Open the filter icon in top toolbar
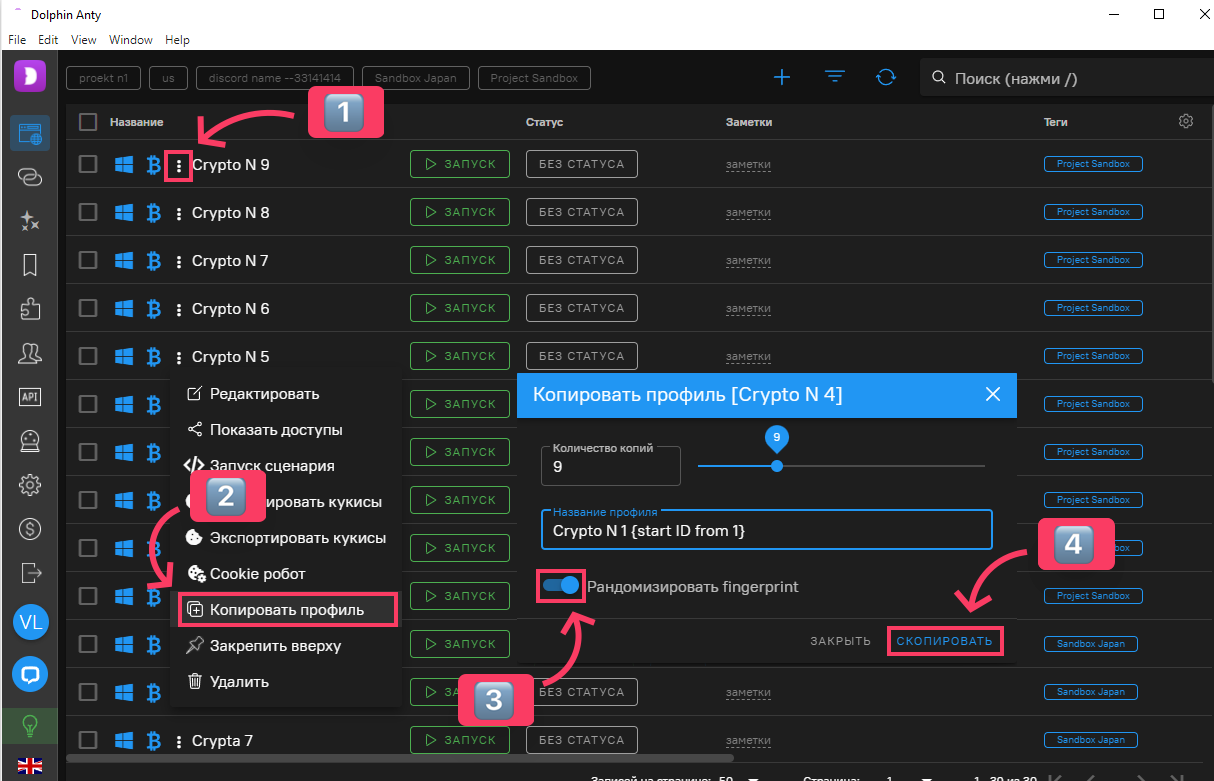The image size is (1214, 781). click(x=834, y=78)
